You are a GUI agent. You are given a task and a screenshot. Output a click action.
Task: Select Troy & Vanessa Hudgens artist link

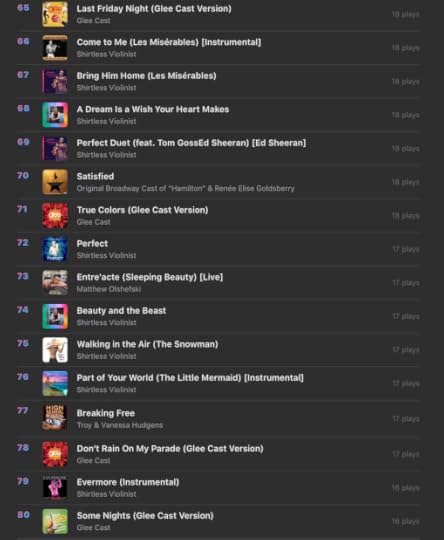[120, 425]
